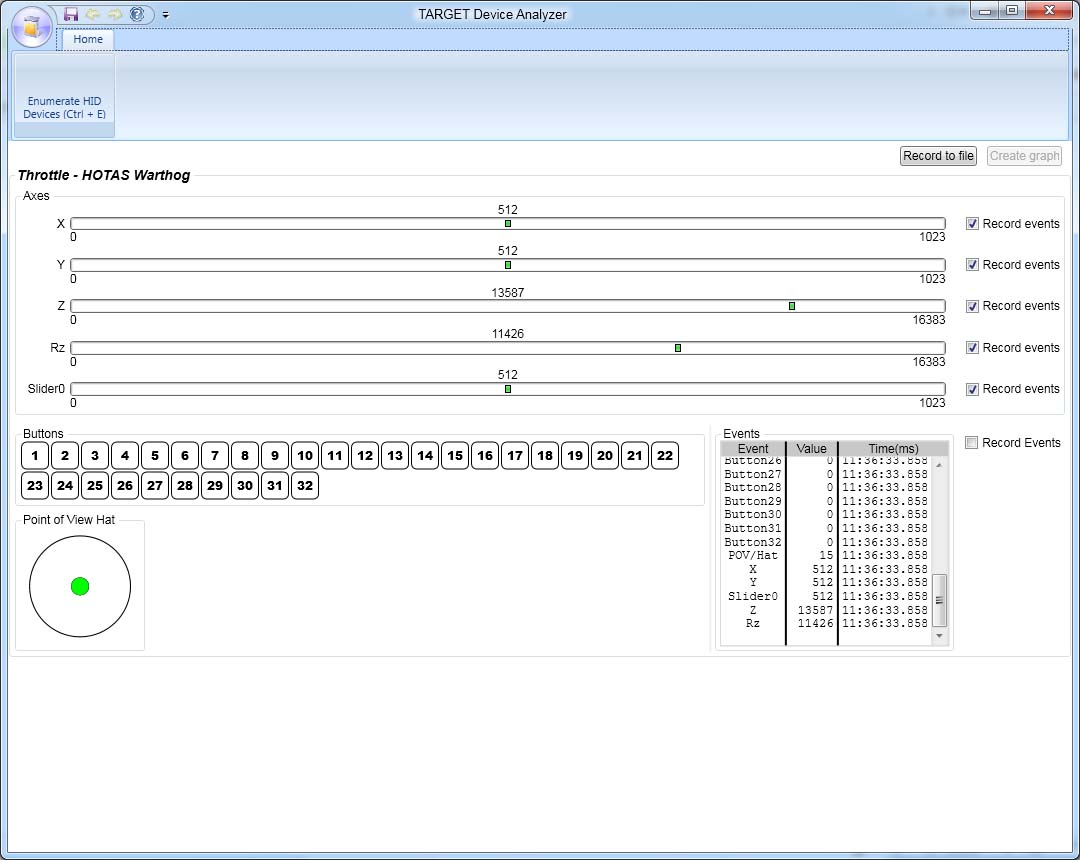The width and height of the screenshot is (1080, 860).
Task: Click the green Point of View Hat dot
Action: pos(80,587)
